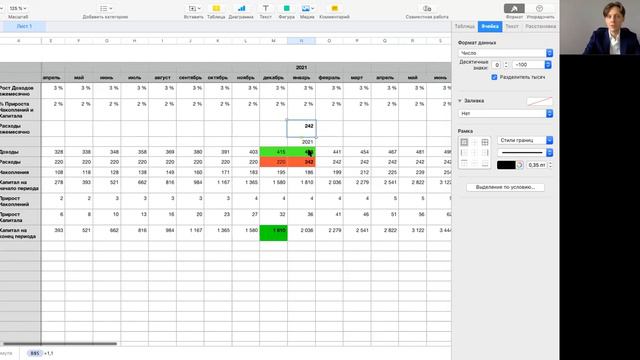
Task: Select the horizontal scrollbar at the bottom
Action: [x=60, y=344]
